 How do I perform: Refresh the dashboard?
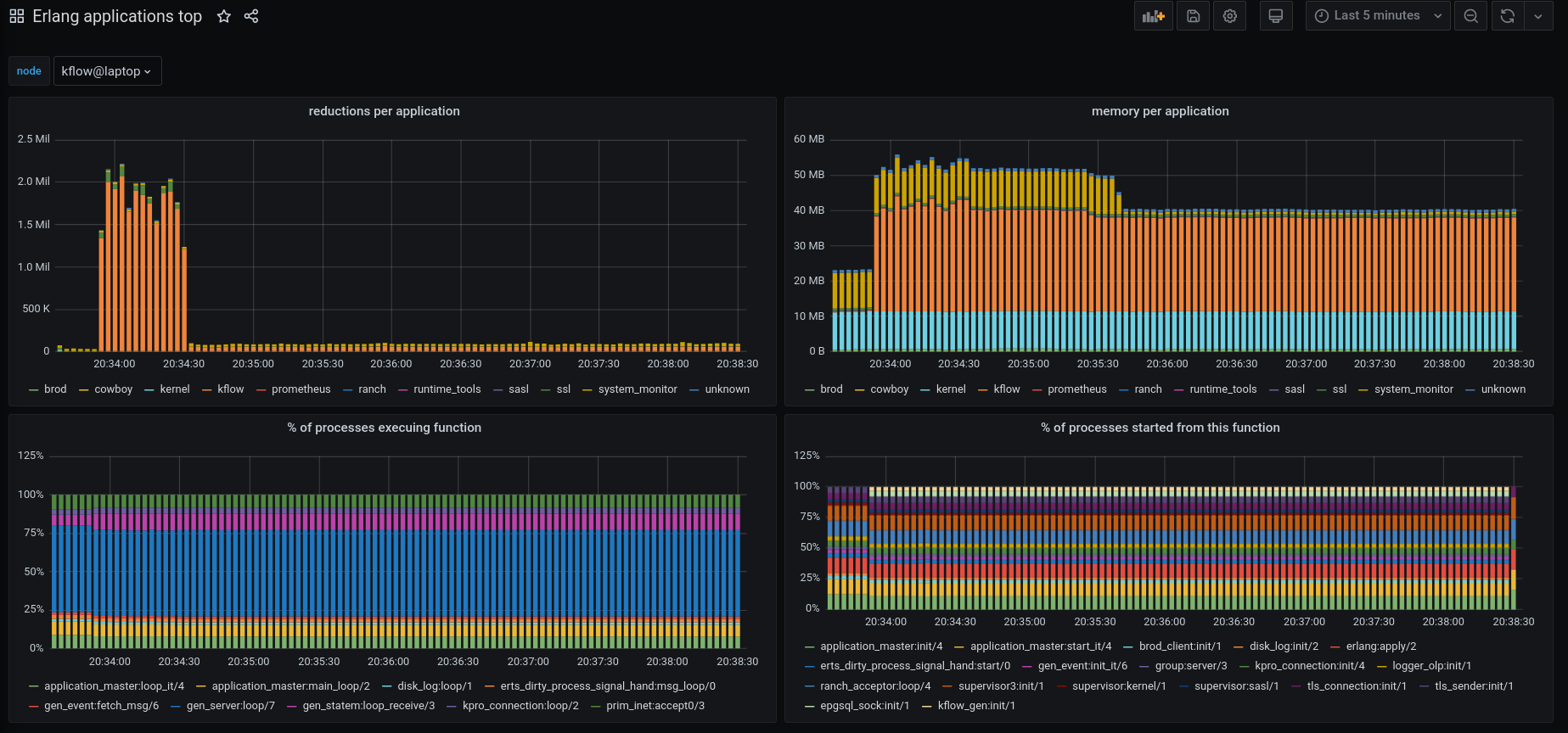pos(1508,16)
